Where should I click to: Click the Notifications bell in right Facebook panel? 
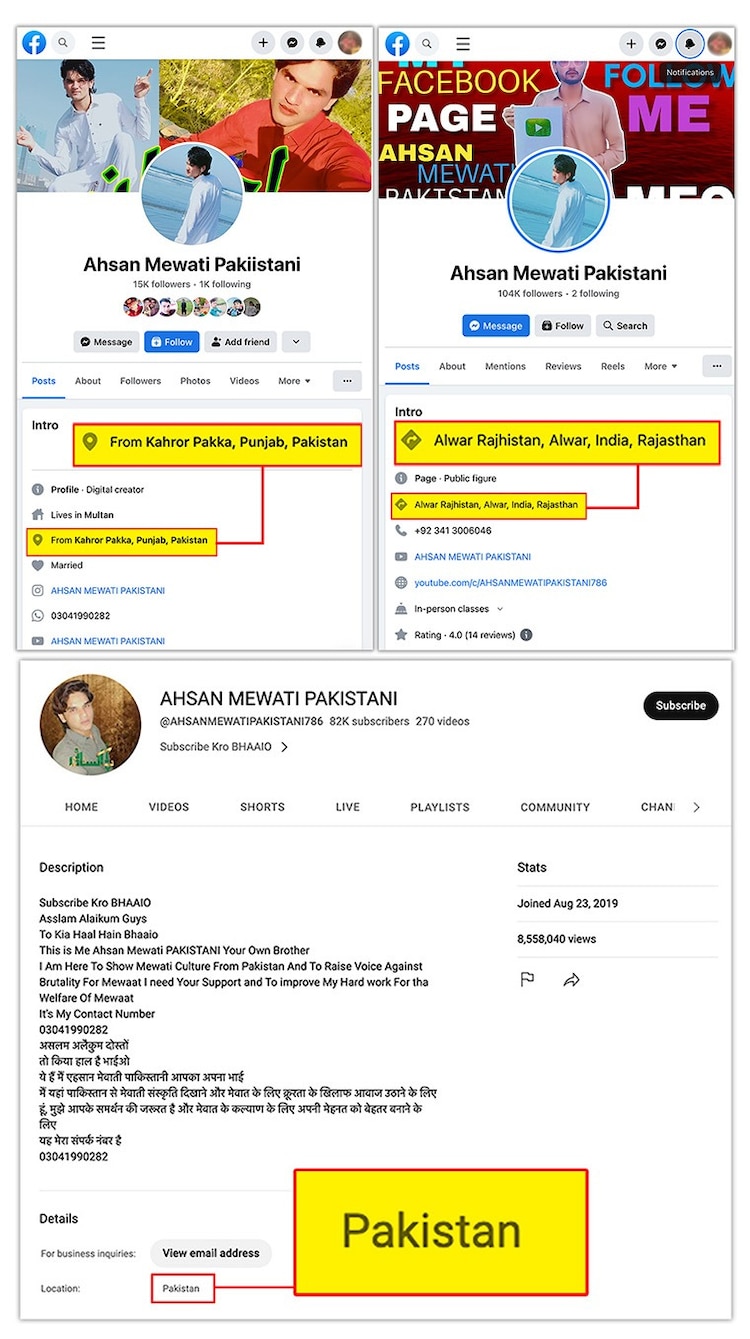(x=690, y=44)
